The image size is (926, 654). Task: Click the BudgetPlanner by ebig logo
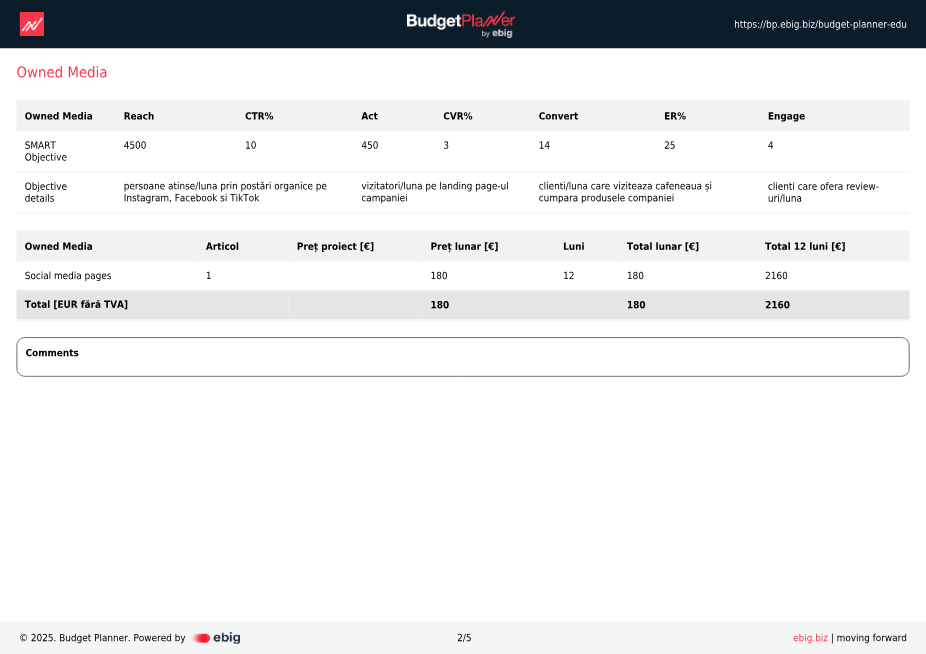coord(461,24)
